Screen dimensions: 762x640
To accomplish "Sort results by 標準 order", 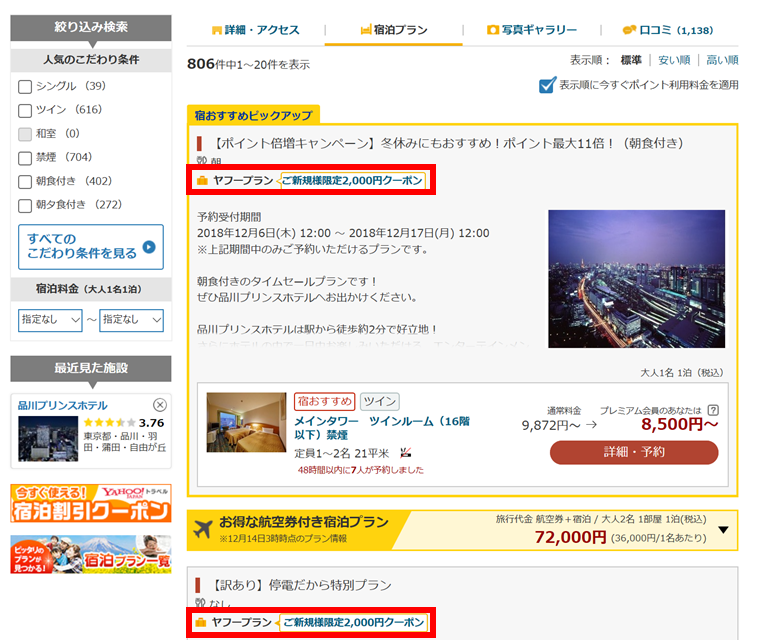I will pyautogui.click(x=631, y=60).
